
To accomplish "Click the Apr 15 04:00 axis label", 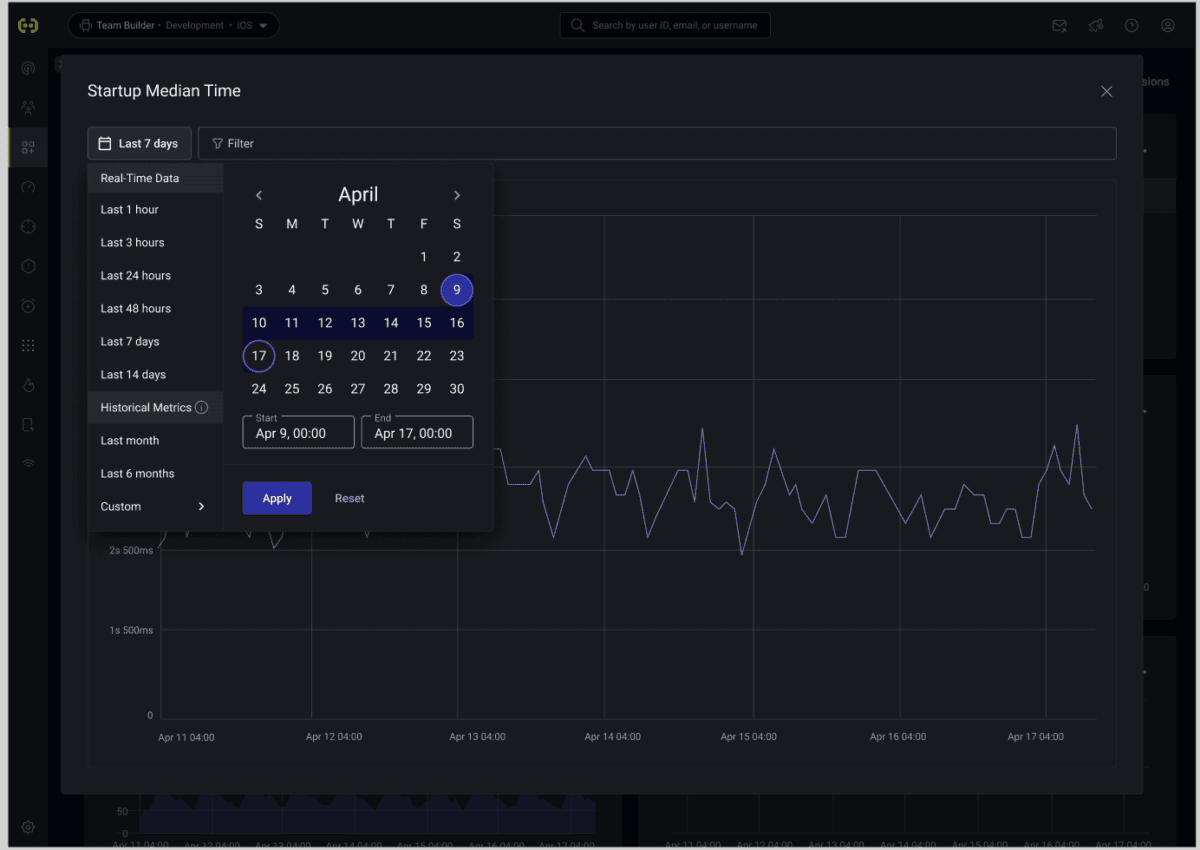I will tap(749, 737).
